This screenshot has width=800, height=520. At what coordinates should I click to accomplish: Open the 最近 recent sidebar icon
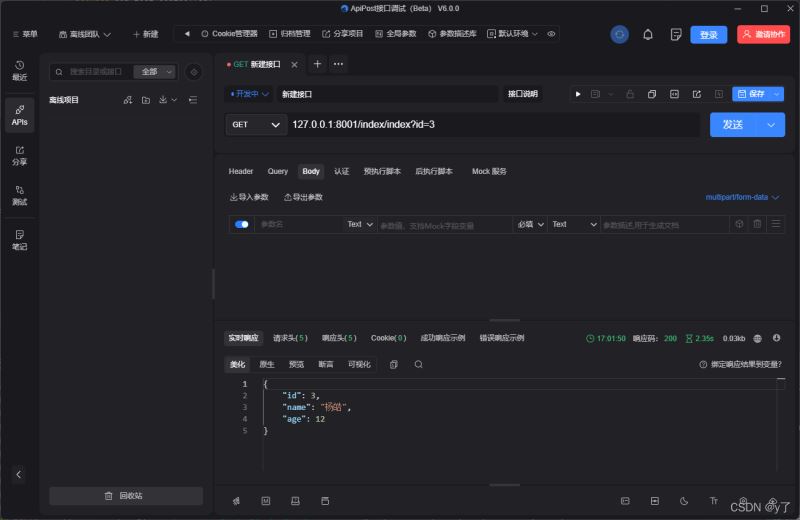(x=19, y=70)
